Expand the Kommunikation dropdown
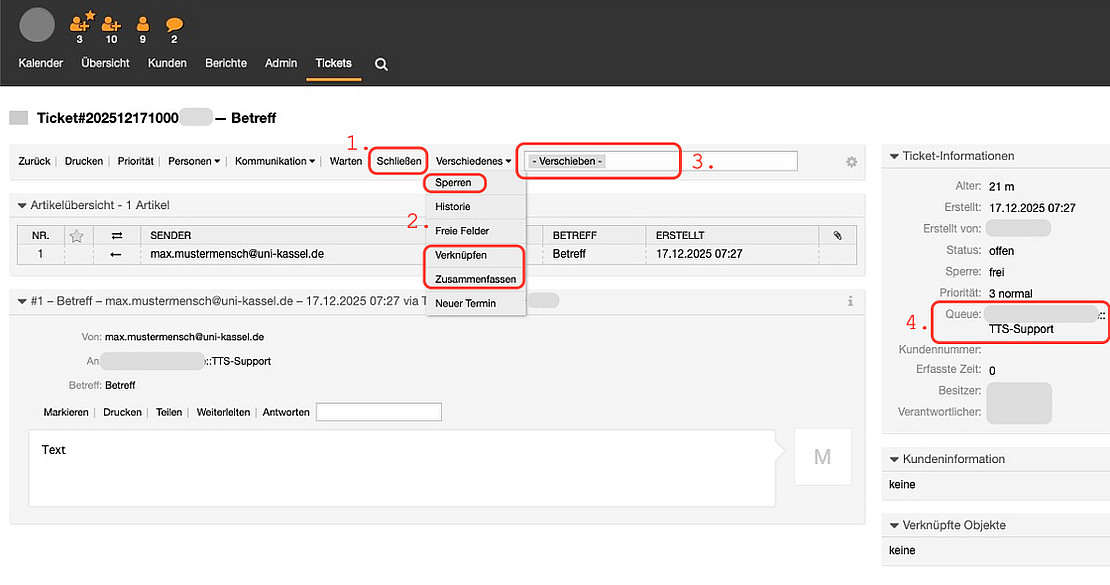The width and height of the screenshot is (1110, 585). click(x=275, y=161)
